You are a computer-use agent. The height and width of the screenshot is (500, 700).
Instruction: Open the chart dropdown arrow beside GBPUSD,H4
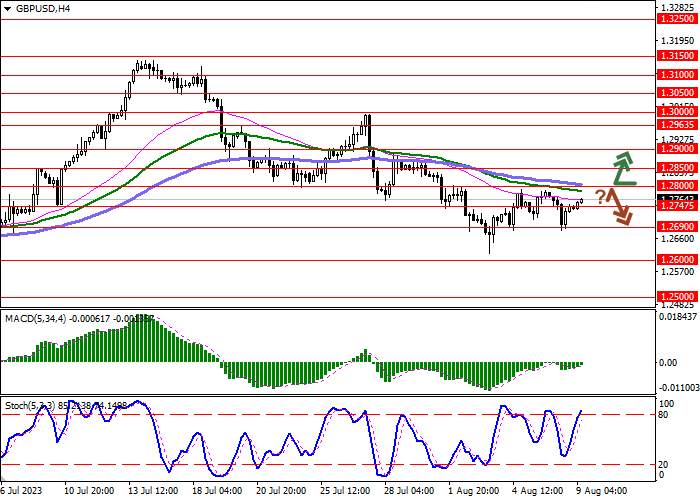click(7, 8)
